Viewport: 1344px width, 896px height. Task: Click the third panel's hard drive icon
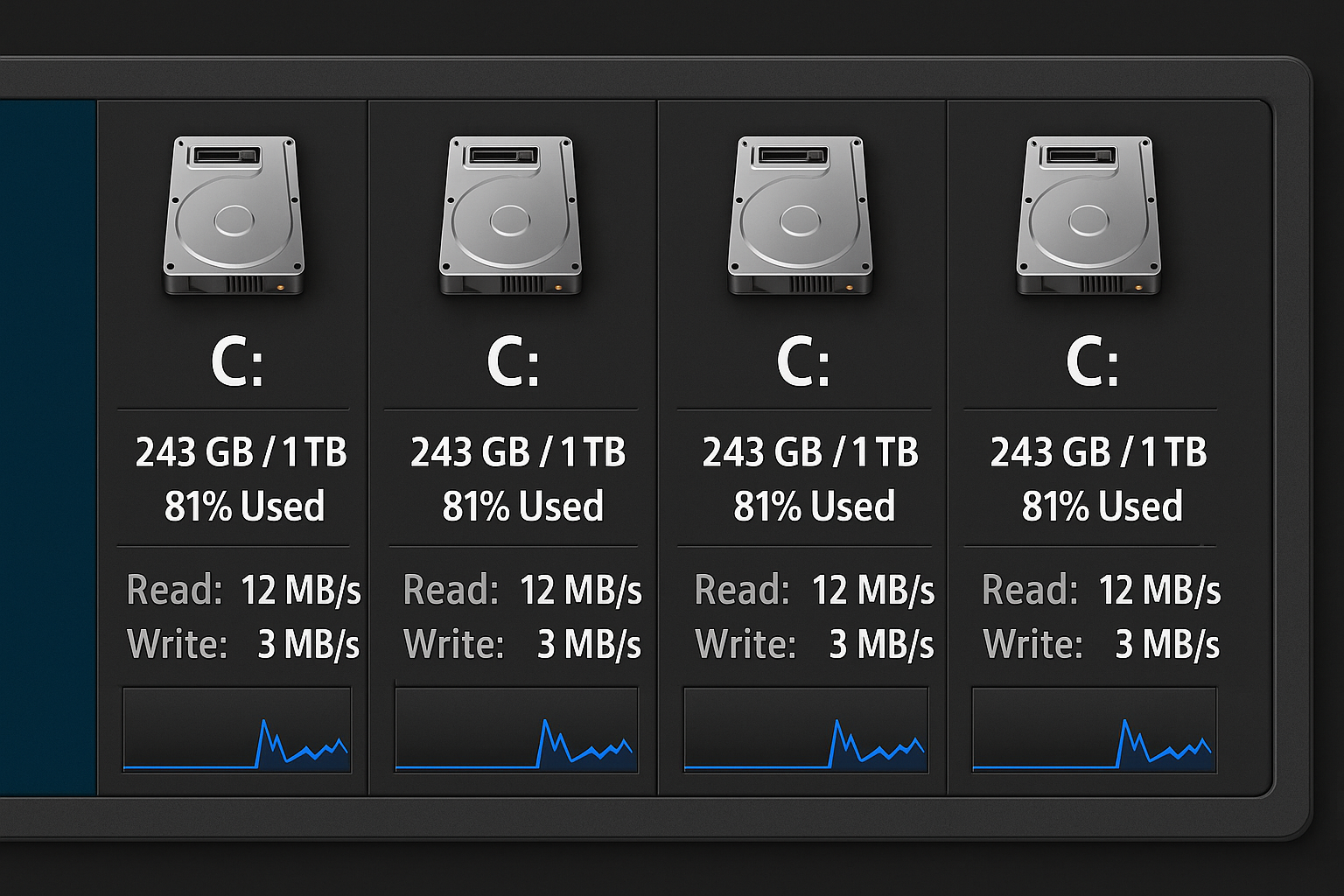coord(800,215)
